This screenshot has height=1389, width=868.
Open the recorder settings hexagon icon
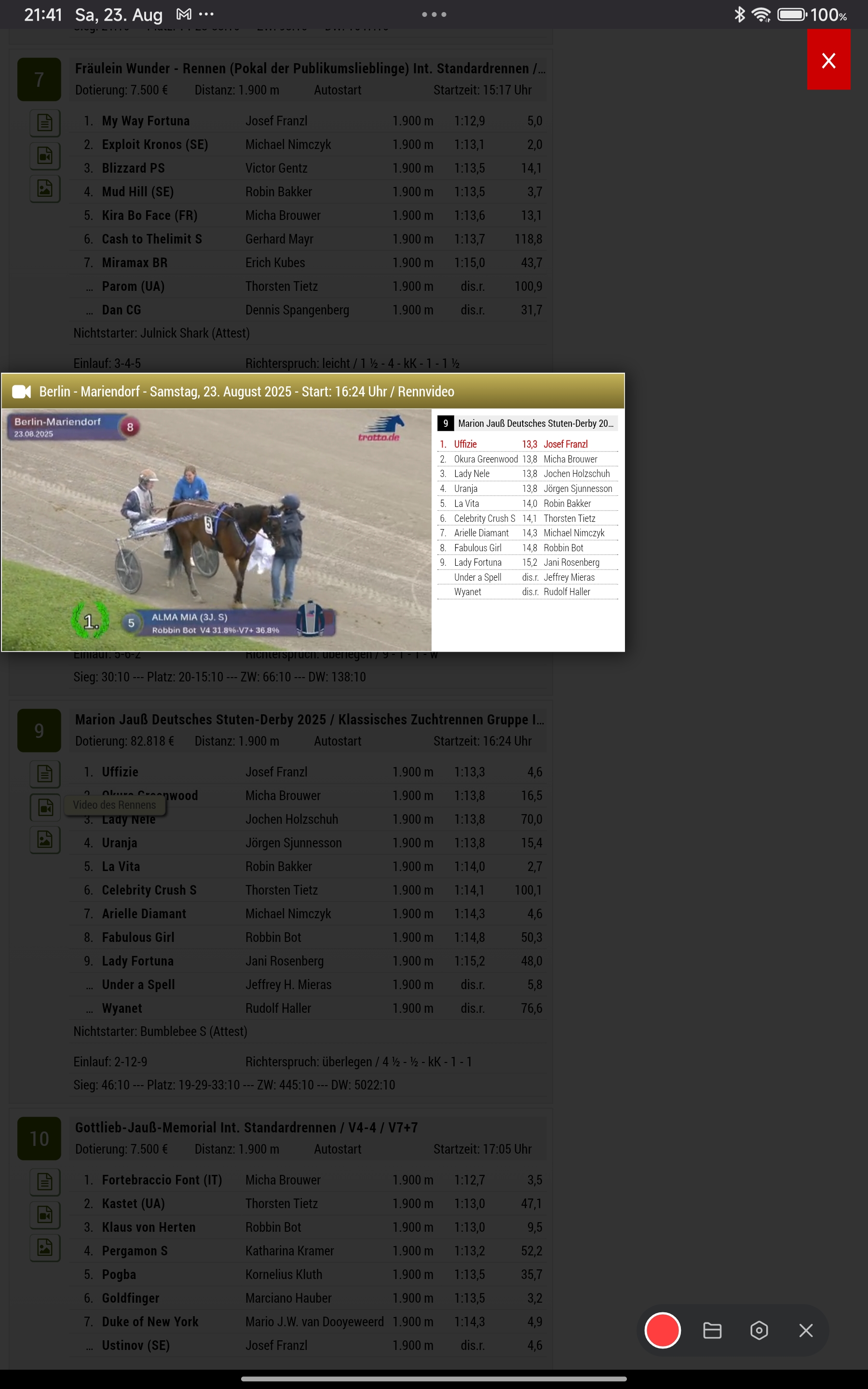click(x=759, y=1330)
